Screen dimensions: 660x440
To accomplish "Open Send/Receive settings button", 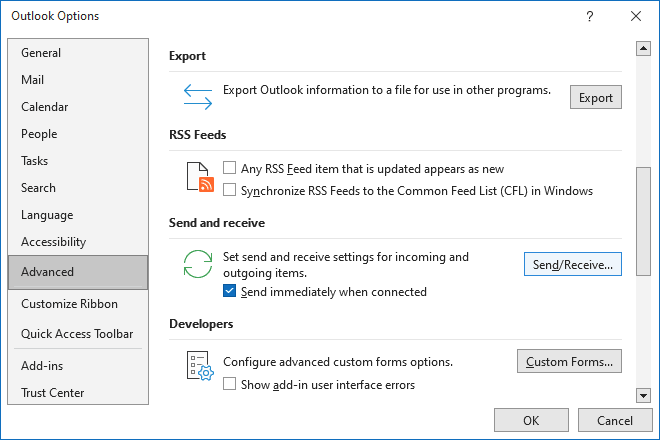I will pyautogui.click(x=573, y=264).
